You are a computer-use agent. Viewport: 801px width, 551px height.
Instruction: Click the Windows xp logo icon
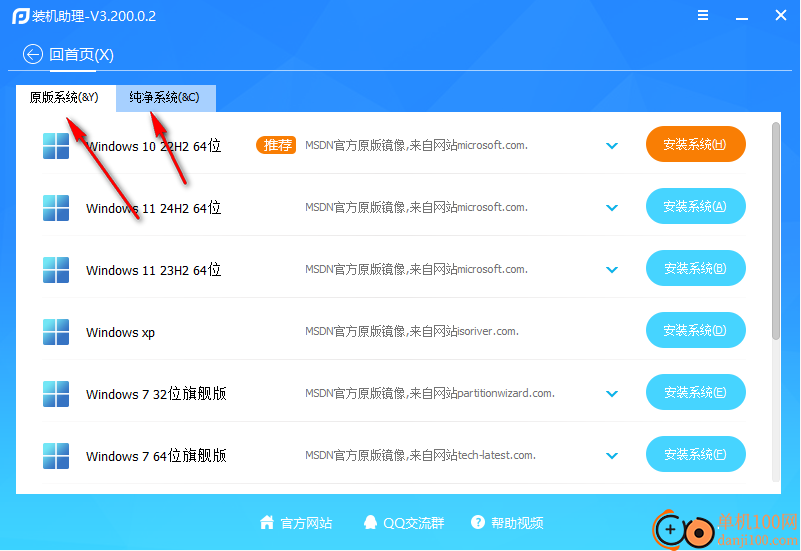[x=56, y=332]
